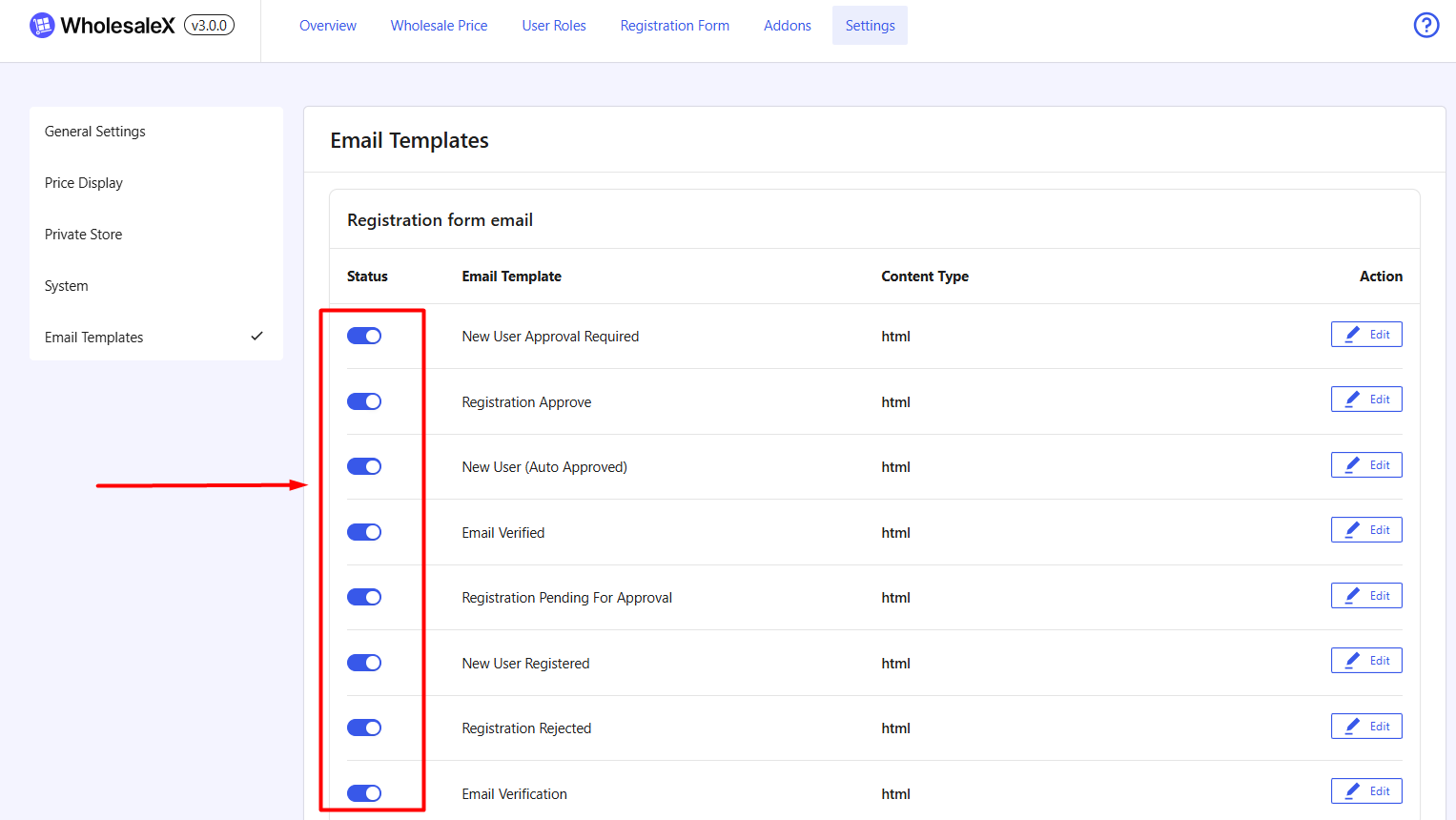Select Email Templates sidebar item

(x=156, y=338)
